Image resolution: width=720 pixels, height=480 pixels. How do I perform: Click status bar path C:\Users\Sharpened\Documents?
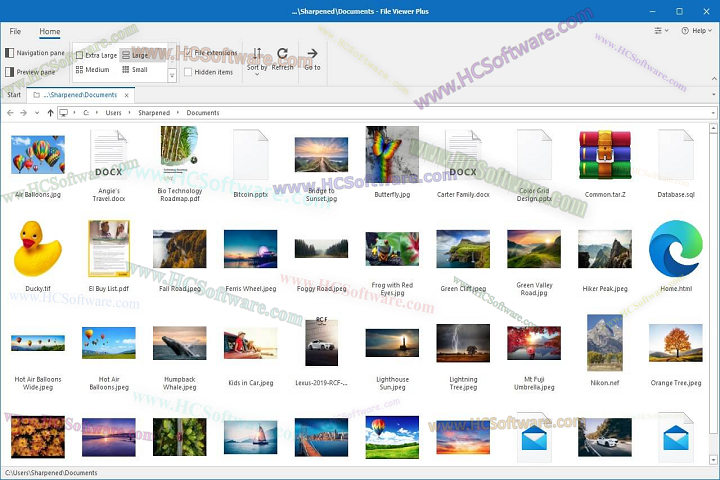(x=51, y=473)
